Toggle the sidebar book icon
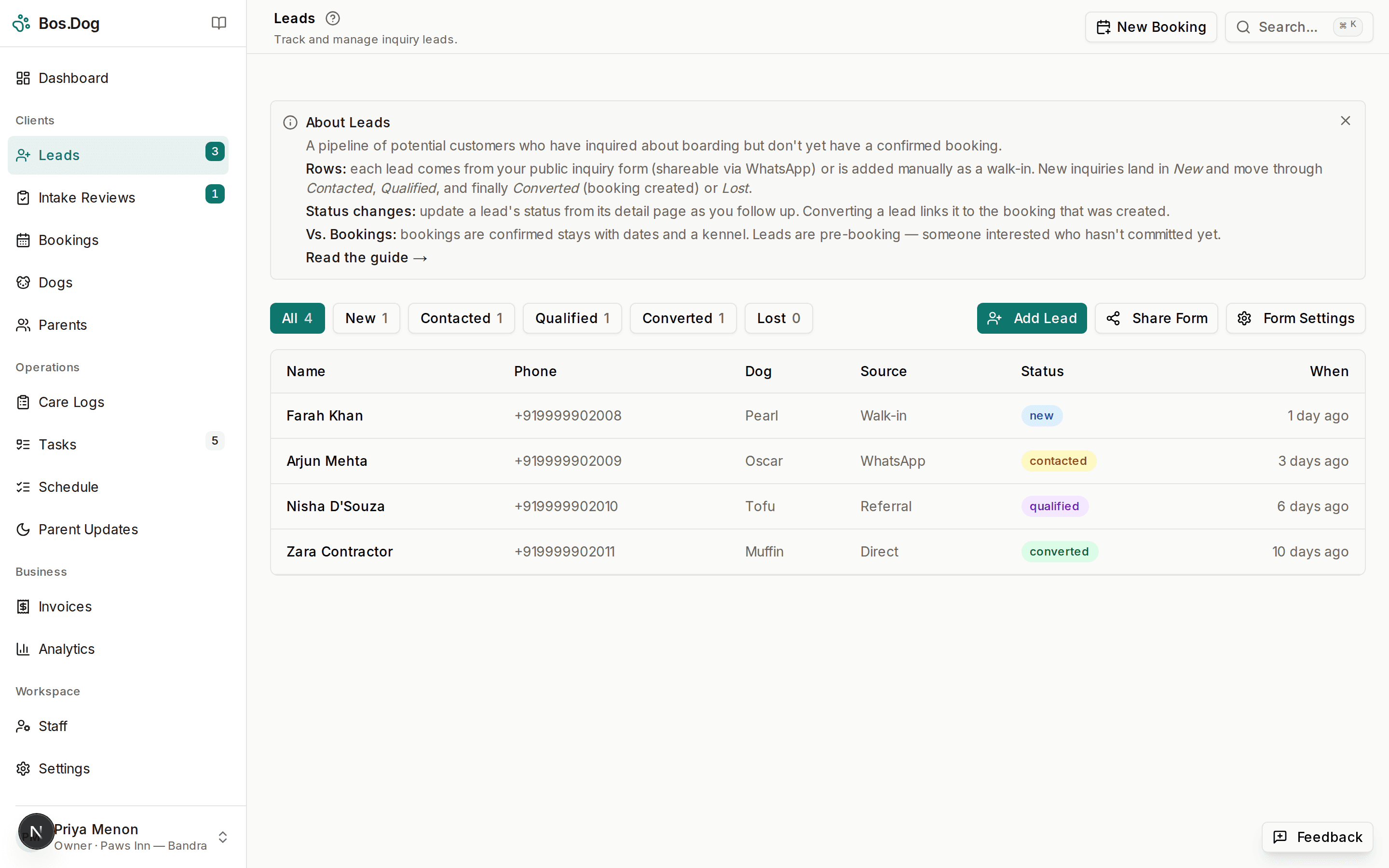 218,23
